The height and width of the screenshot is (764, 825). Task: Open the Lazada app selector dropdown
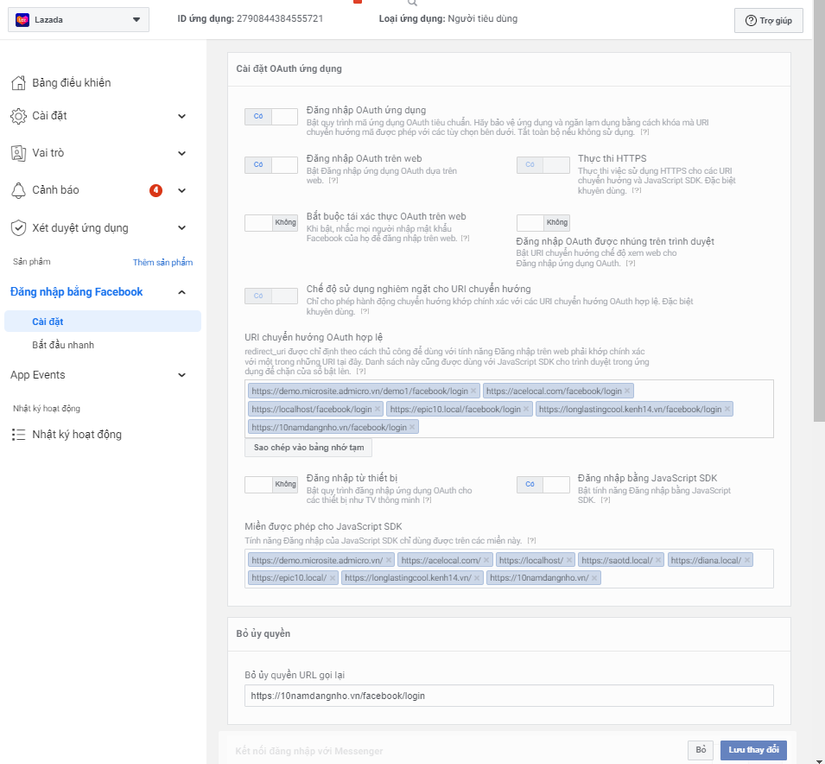[x=79, y=20]
